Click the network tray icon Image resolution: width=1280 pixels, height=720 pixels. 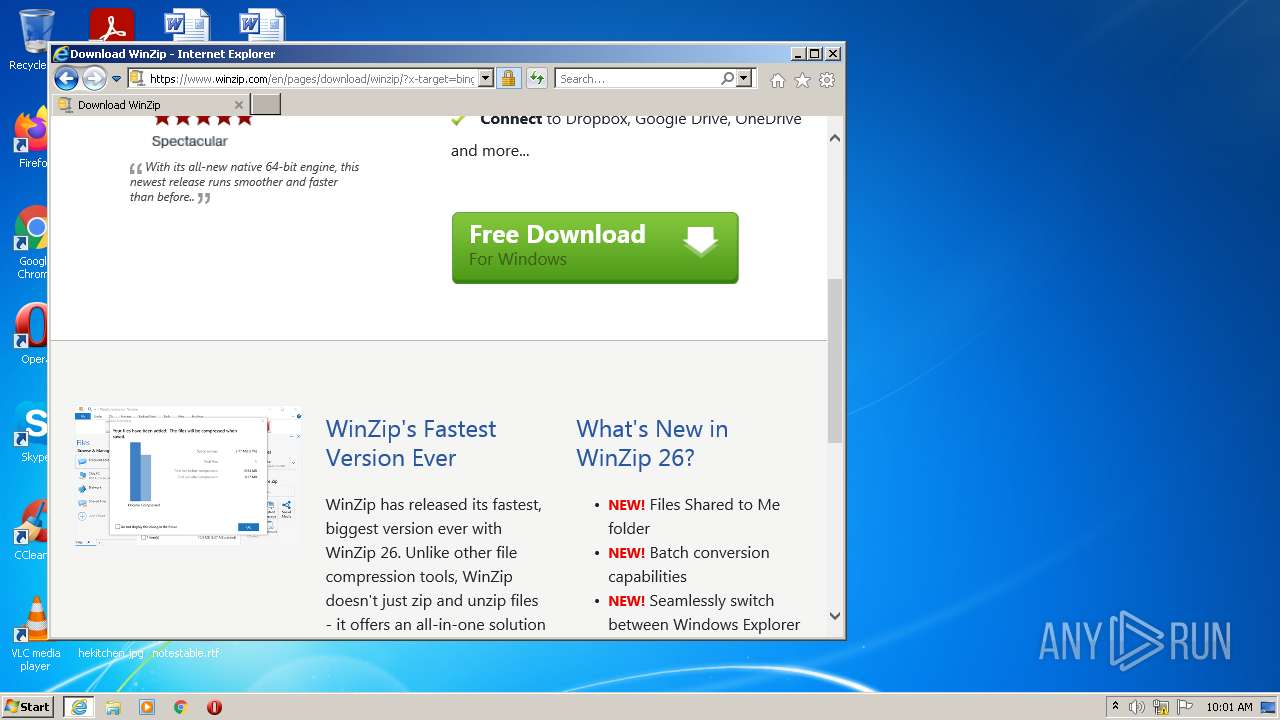click(1161, 707)
